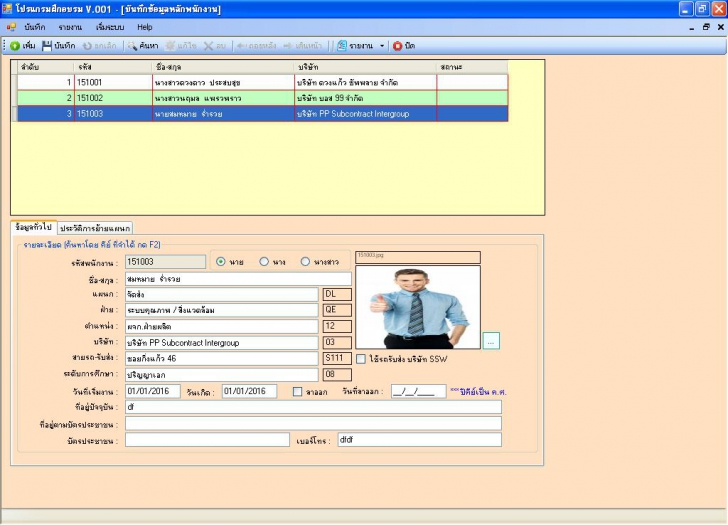This screenshot has width=728, height=525.
Task: Switch to ประวัติการย้ายแผนก tab
Action: click(x=95, y=229)
